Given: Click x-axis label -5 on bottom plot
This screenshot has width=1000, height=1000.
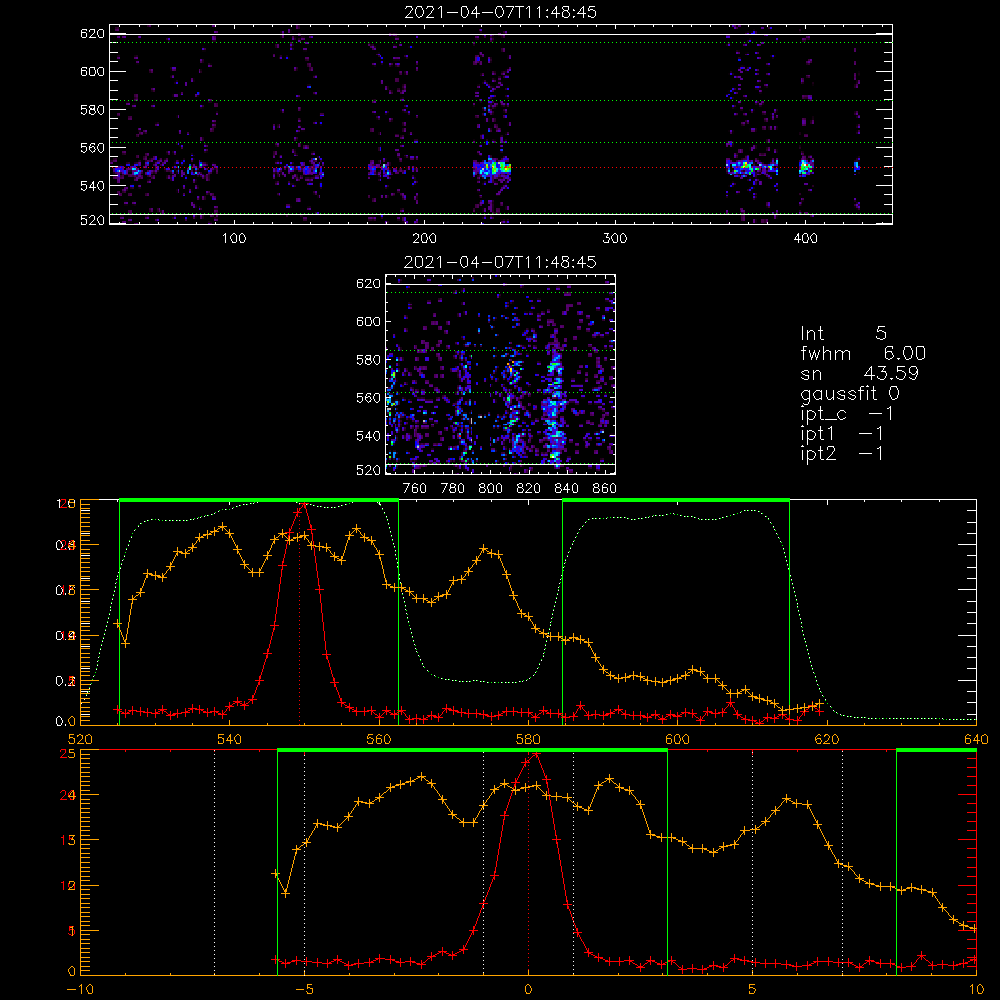Looking at the screenshot, I should point(304,990).
